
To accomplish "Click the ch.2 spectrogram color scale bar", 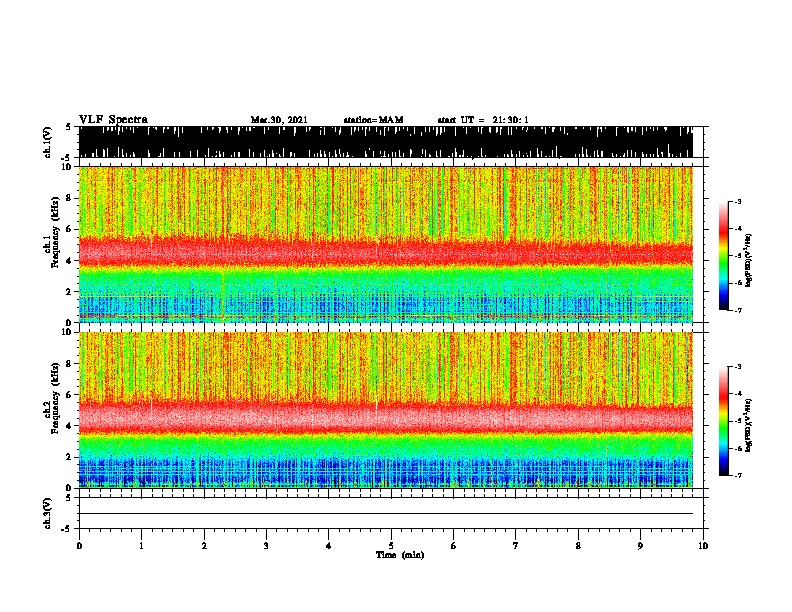I will [x=724, y=421].
